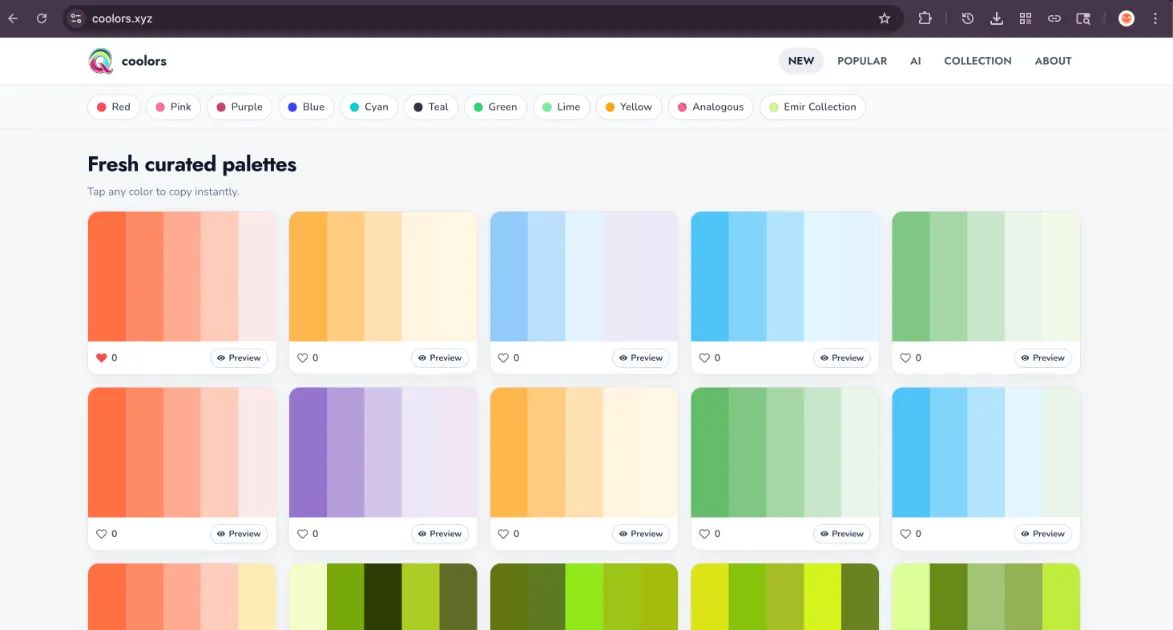Reload the page with the refresh icon
The height and width of the screenshot is (630, 1173).
(x=42, y=19)
